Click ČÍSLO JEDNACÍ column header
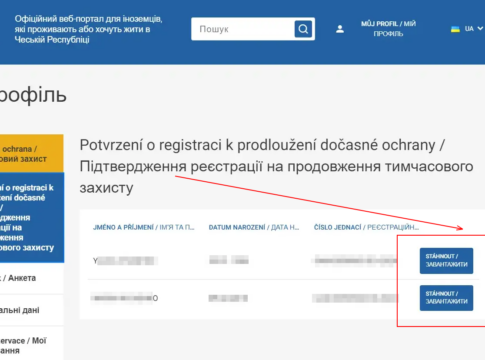The image size is (485, 360). [366, 227]
